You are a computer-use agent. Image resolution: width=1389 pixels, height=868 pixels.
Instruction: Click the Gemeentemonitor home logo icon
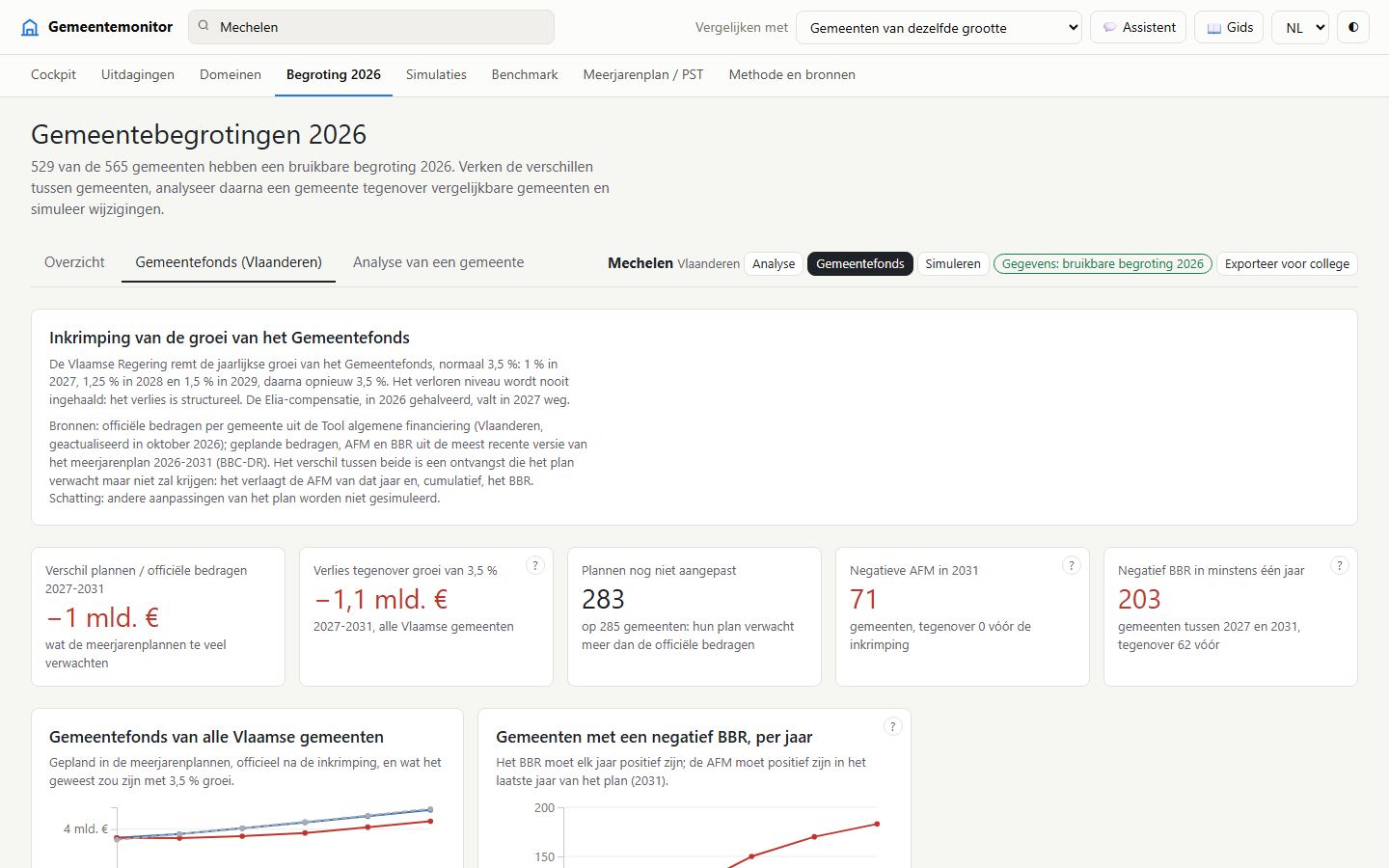(x=30, y=27)
